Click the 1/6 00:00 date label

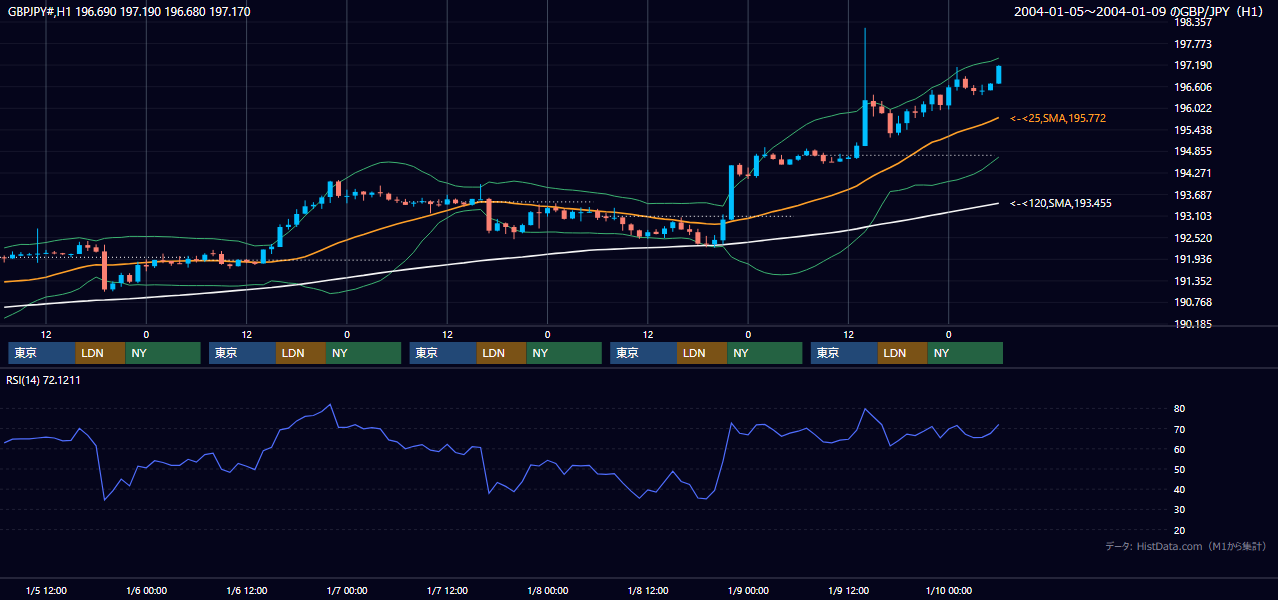click(x=146, y=590)
